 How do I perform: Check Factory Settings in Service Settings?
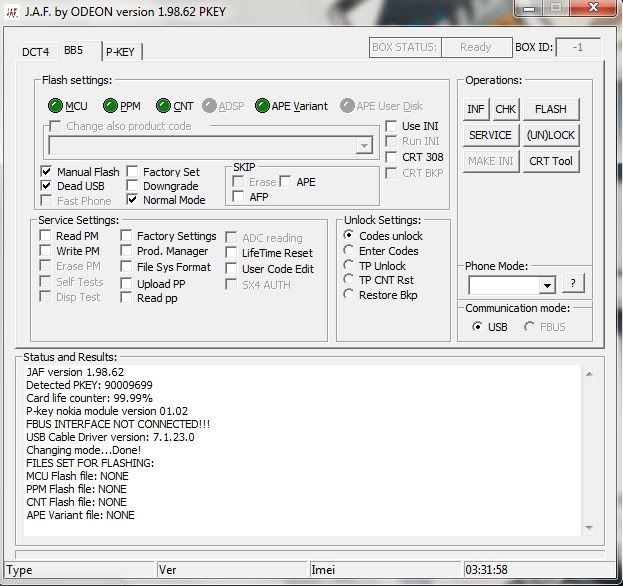(x=126, y=236)
